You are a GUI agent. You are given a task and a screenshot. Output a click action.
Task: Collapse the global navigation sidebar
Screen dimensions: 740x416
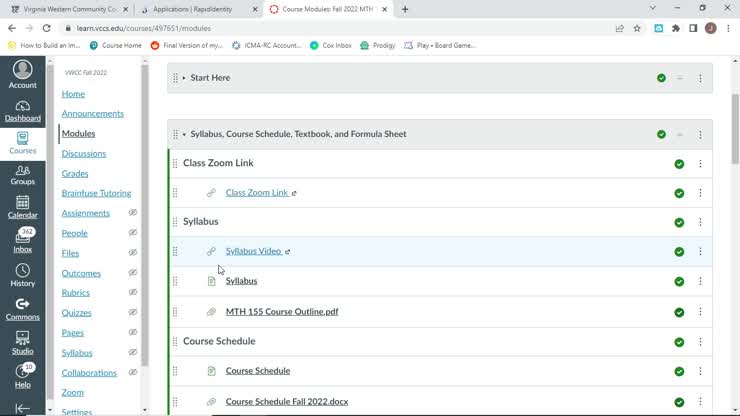pyautogui.click(x=23, y=408)
